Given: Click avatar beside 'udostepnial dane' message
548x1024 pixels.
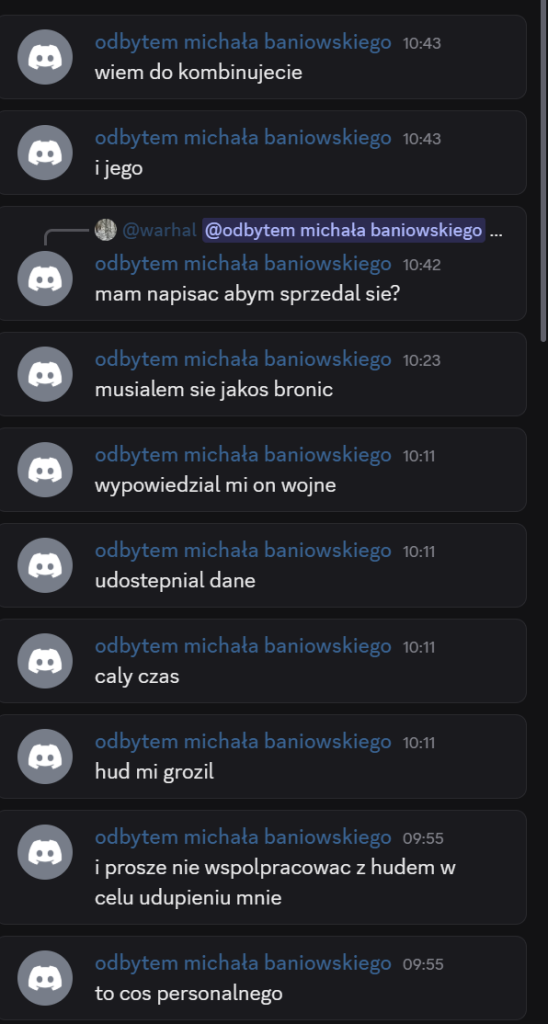Looking at the screenshot, I should pyautogui.click(x=45, y=565).
